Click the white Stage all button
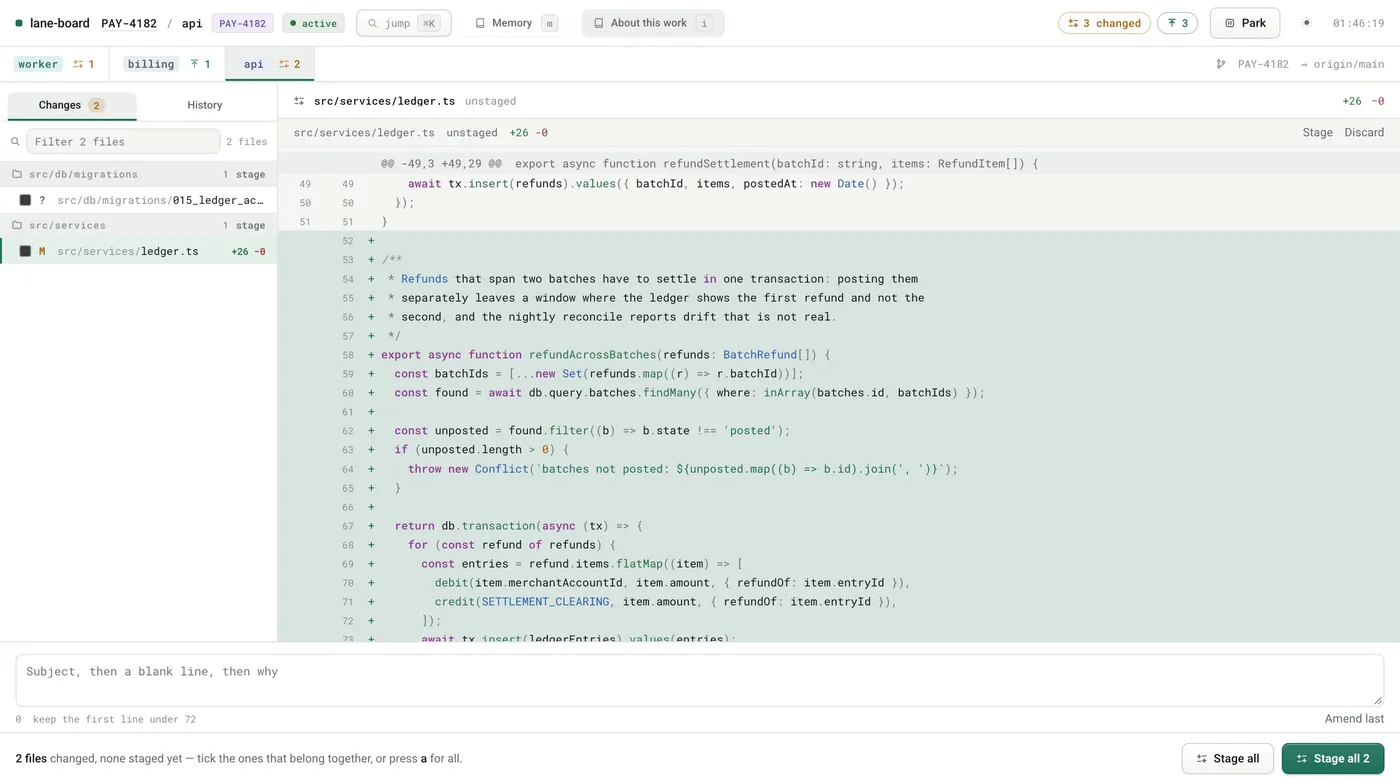Image resolution: width=1400 pixels, height=784 pixels. coord(1228,759)
